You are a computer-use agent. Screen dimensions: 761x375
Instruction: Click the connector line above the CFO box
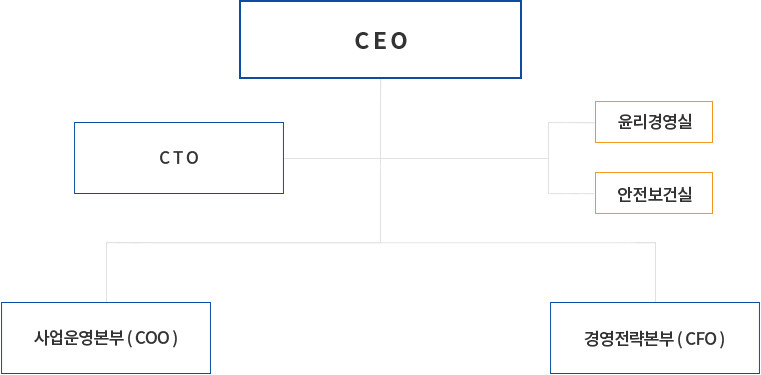point(655,272)
